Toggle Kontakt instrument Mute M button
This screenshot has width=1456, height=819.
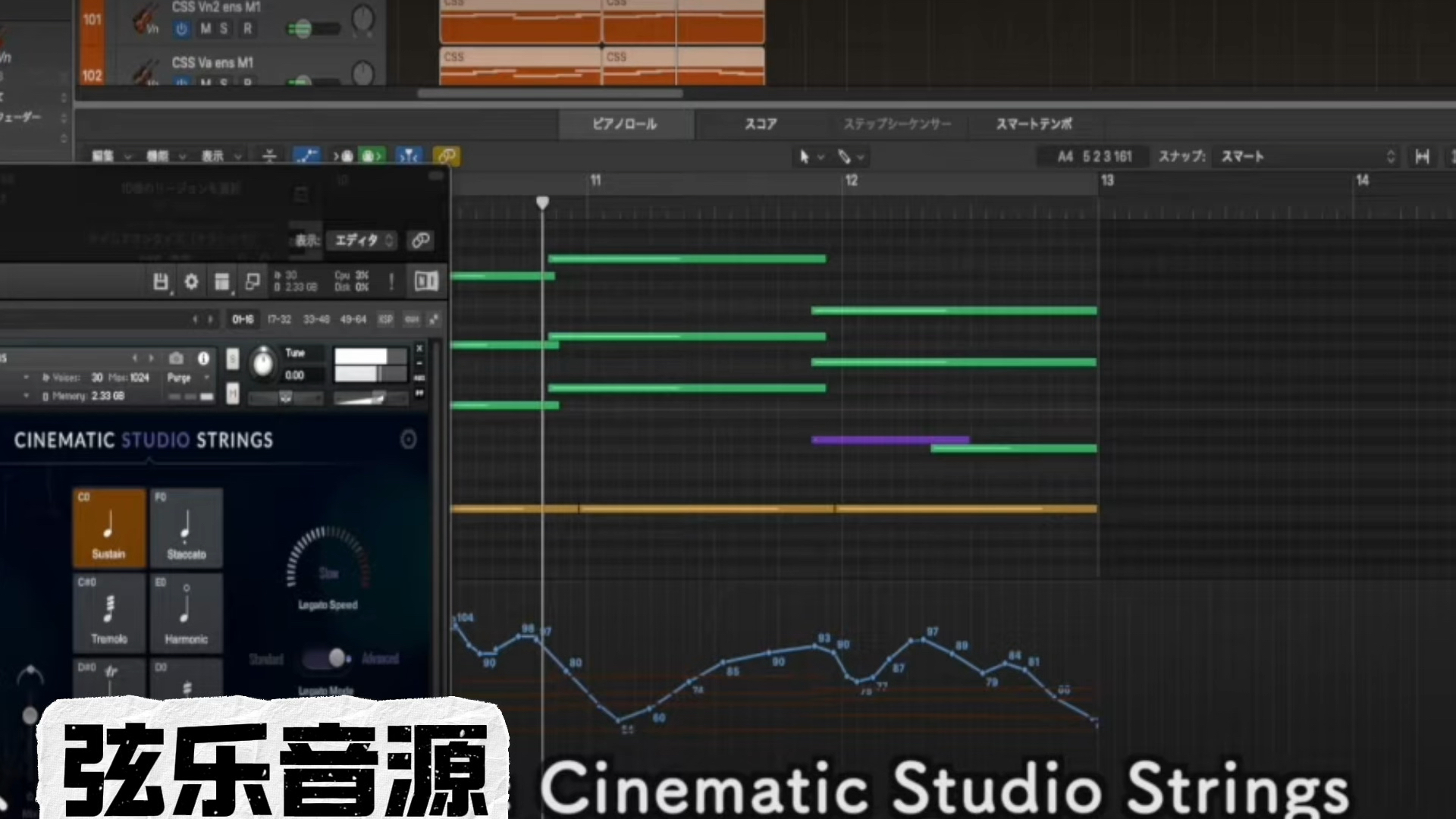tap(233, 394)
